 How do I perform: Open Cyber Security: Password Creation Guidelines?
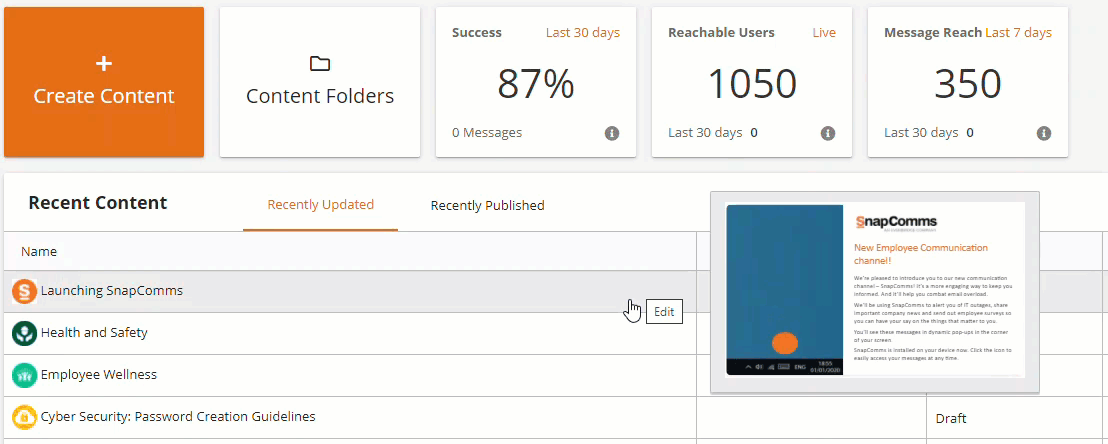click(x=177, y=416)
